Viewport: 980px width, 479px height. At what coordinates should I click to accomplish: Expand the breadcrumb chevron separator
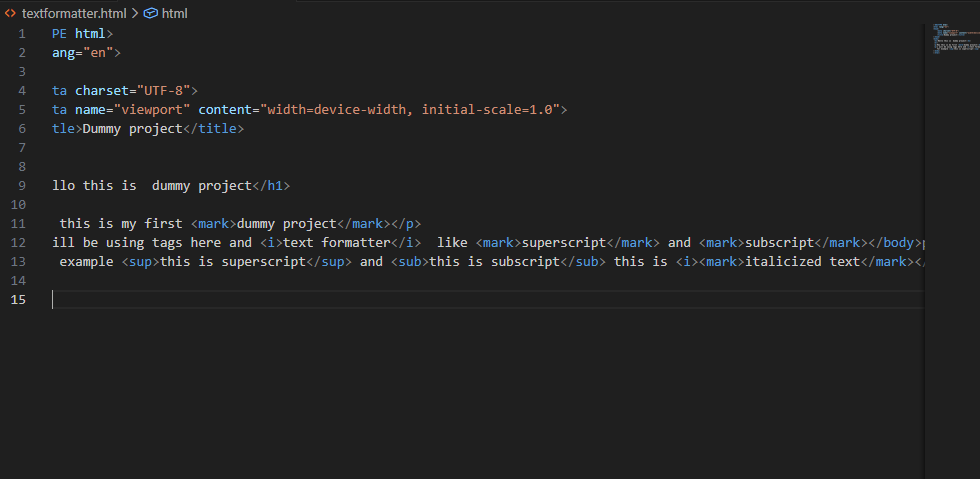click(x=134, y=13)
